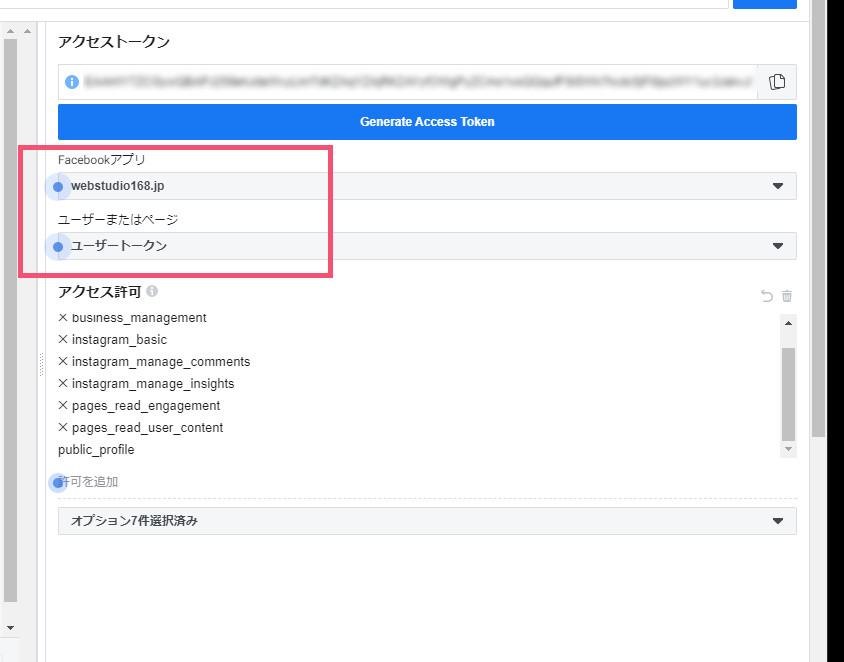Click the instagram_basic permission label
The image size is (844, 662).
click(119, 340)
